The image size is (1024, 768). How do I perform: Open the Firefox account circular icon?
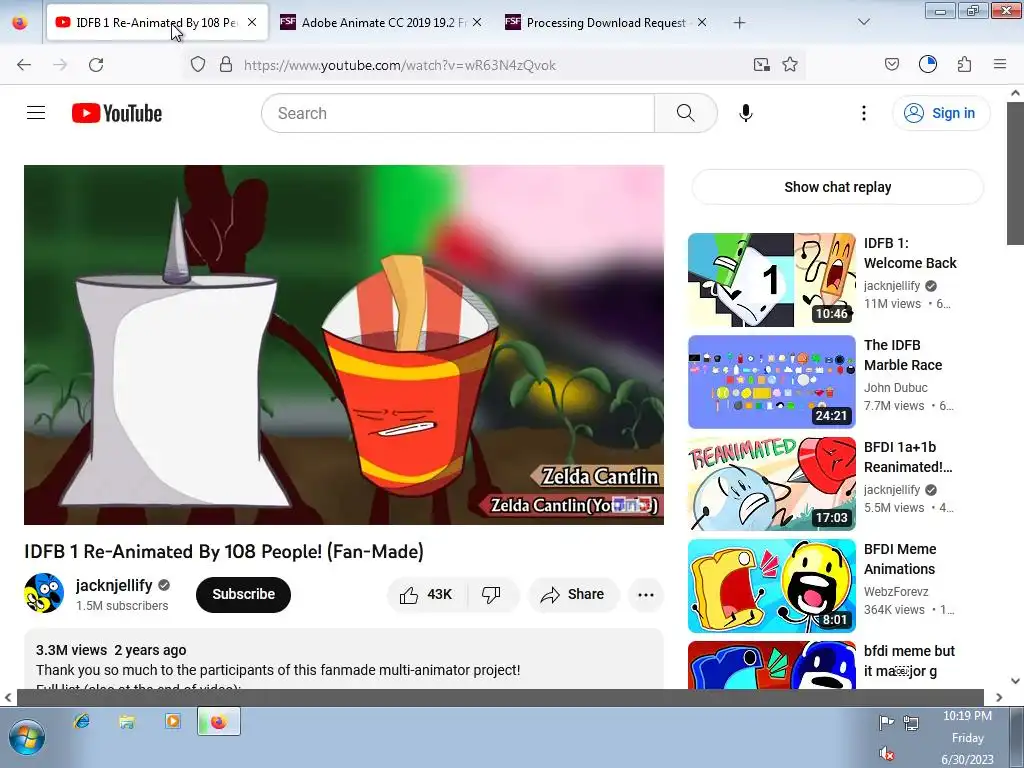click(927, 64)
